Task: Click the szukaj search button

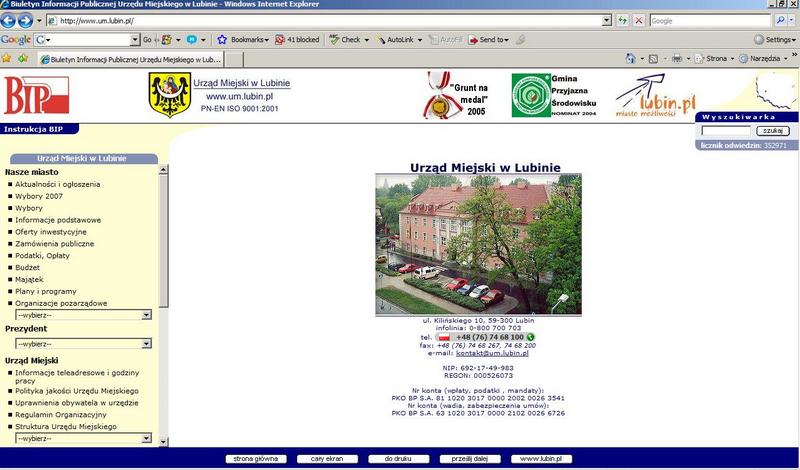Action: click(772, 131)
